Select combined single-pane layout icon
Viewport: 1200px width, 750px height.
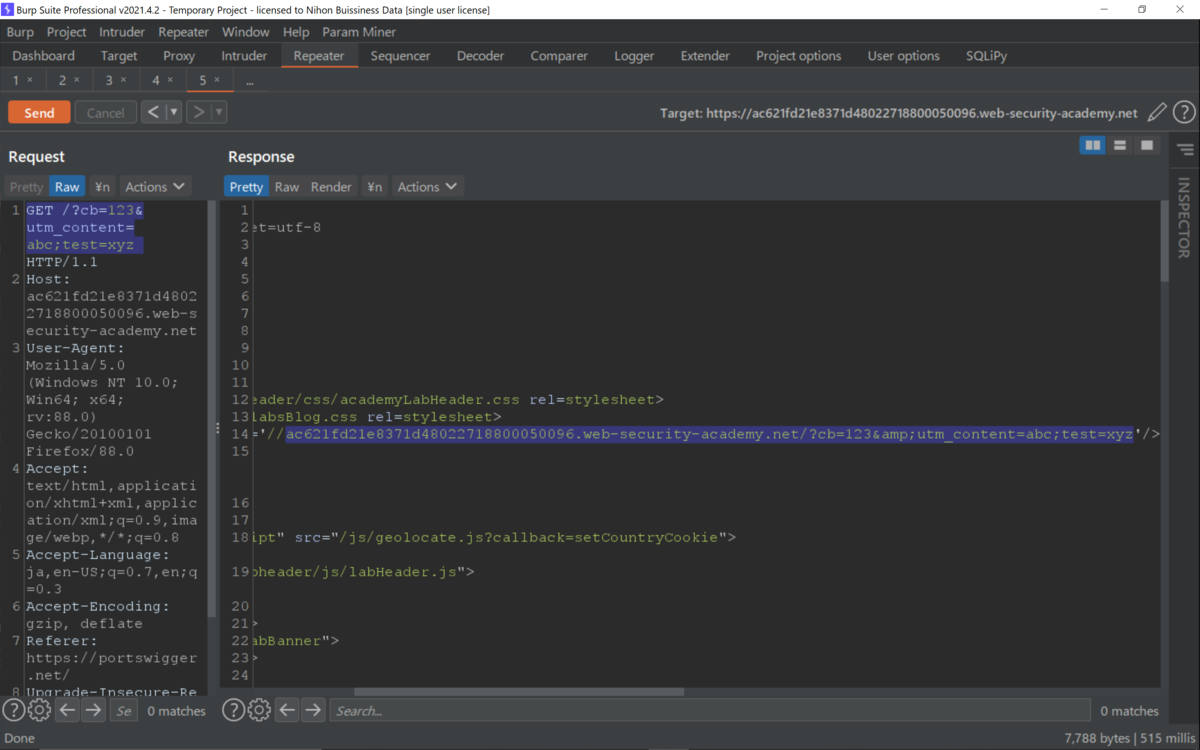(x=1147, y=146)
